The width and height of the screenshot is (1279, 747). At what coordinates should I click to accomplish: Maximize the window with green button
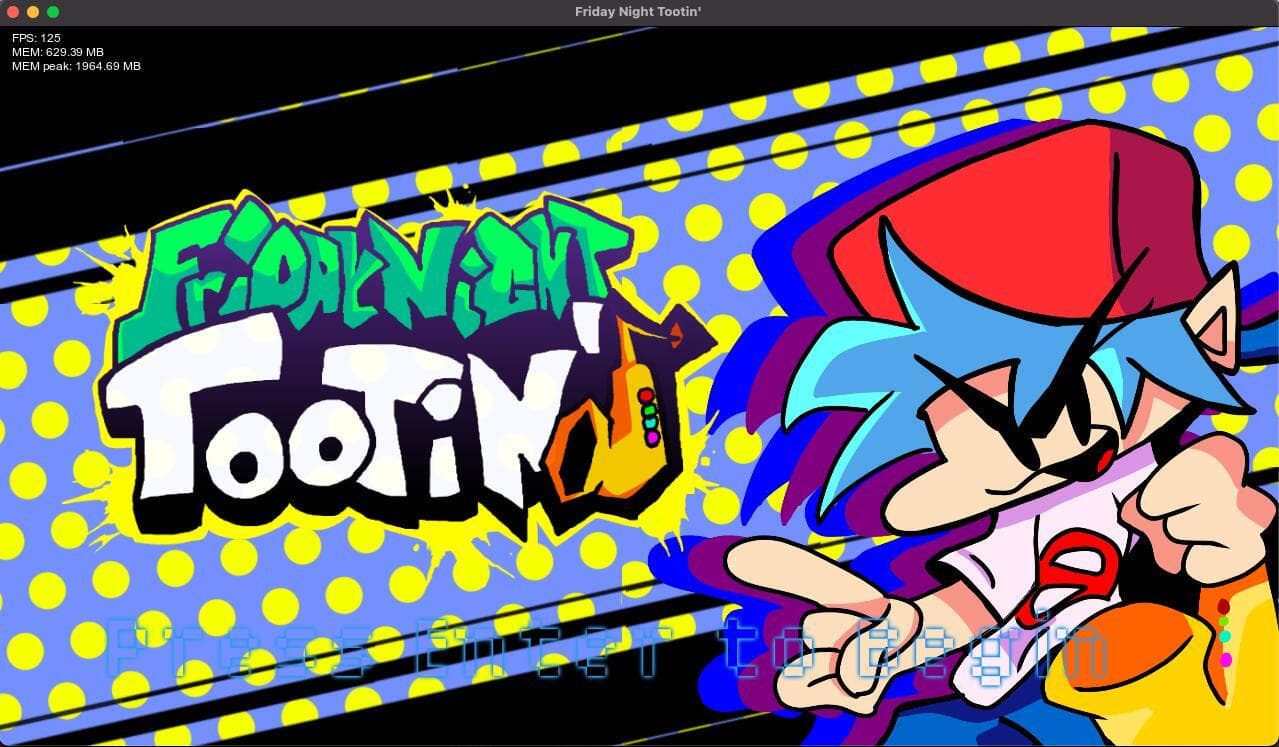pos(53,12)
